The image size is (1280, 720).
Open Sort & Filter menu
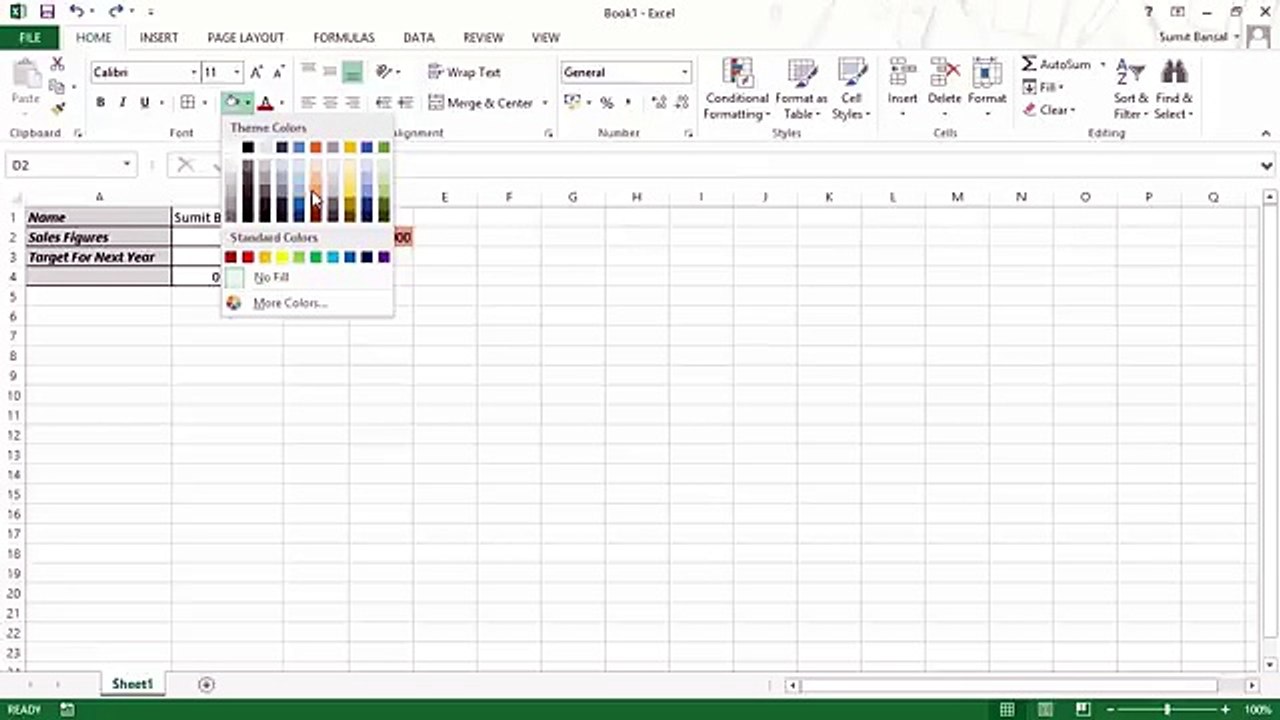1131,89
